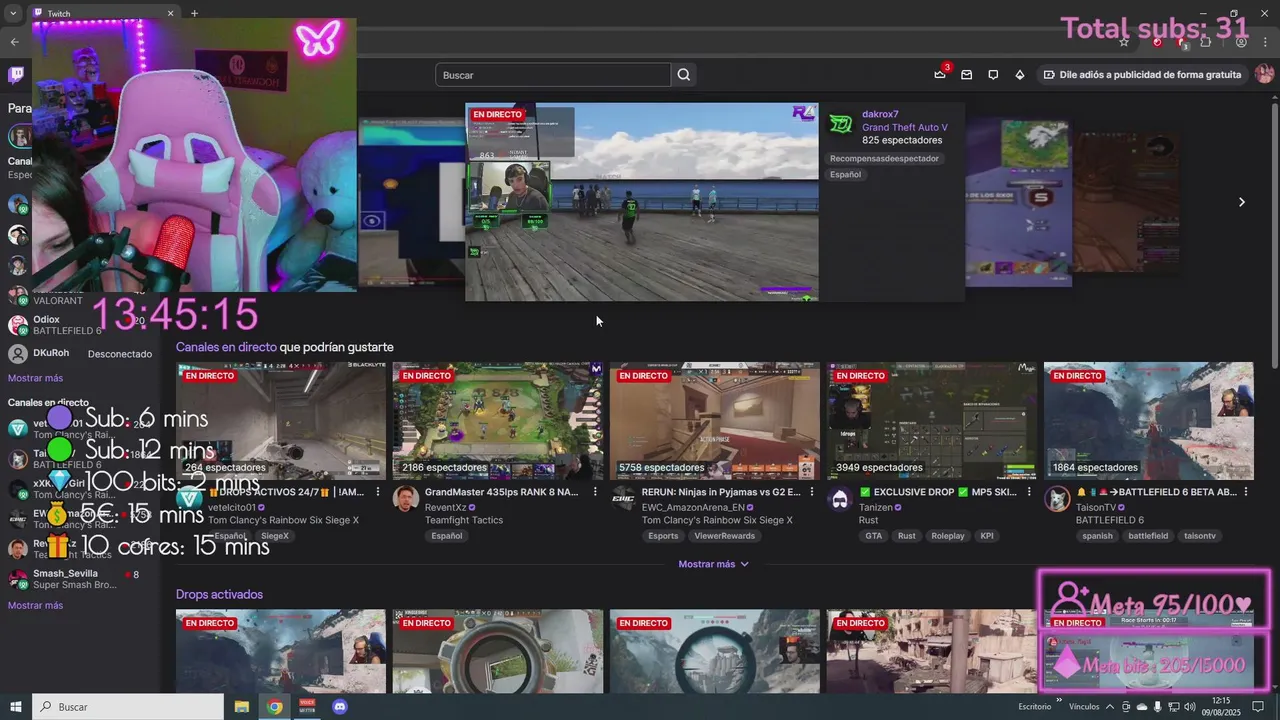
Task: Click Tanizen channel avatar
Action: click(840, 499)
